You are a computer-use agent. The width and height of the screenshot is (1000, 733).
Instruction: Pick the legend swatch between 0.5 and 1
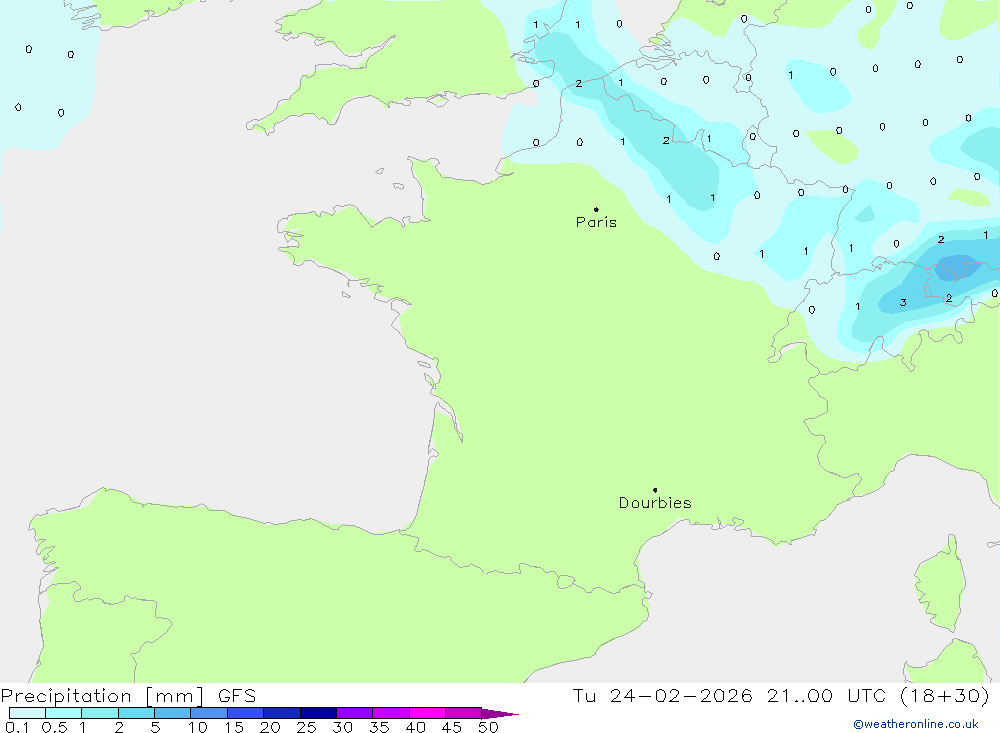[64, 713]
